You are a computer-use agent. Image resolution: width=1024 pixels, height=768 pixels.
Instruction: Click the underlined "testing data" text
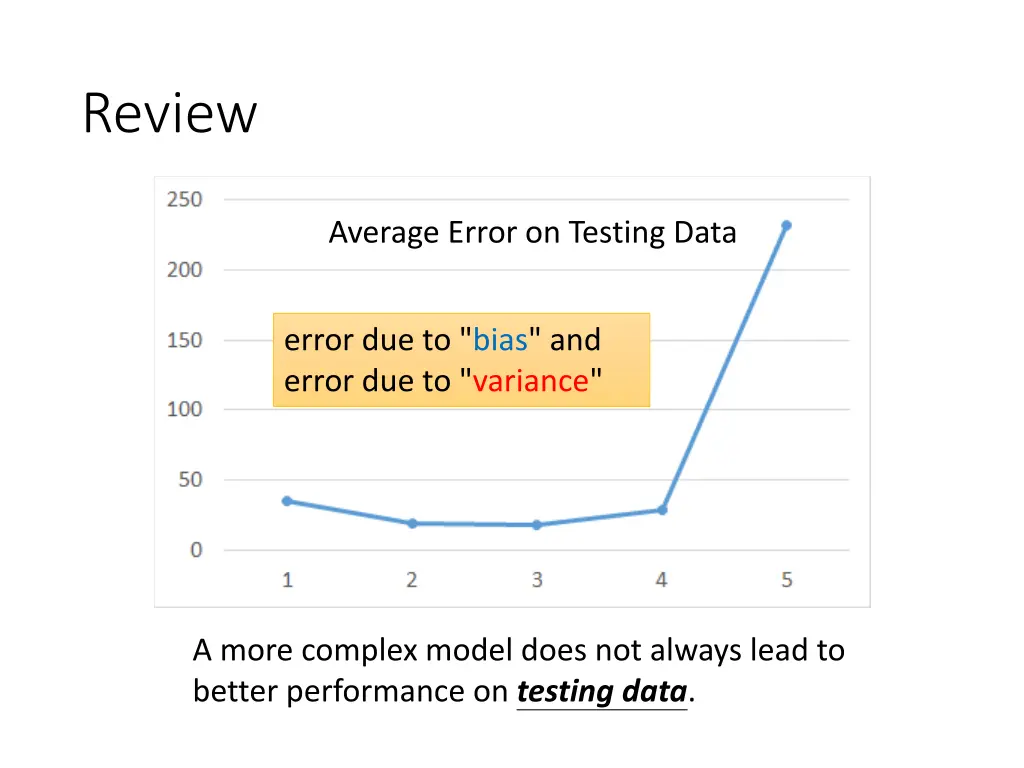pyautogui.click(x=602, y=691)
